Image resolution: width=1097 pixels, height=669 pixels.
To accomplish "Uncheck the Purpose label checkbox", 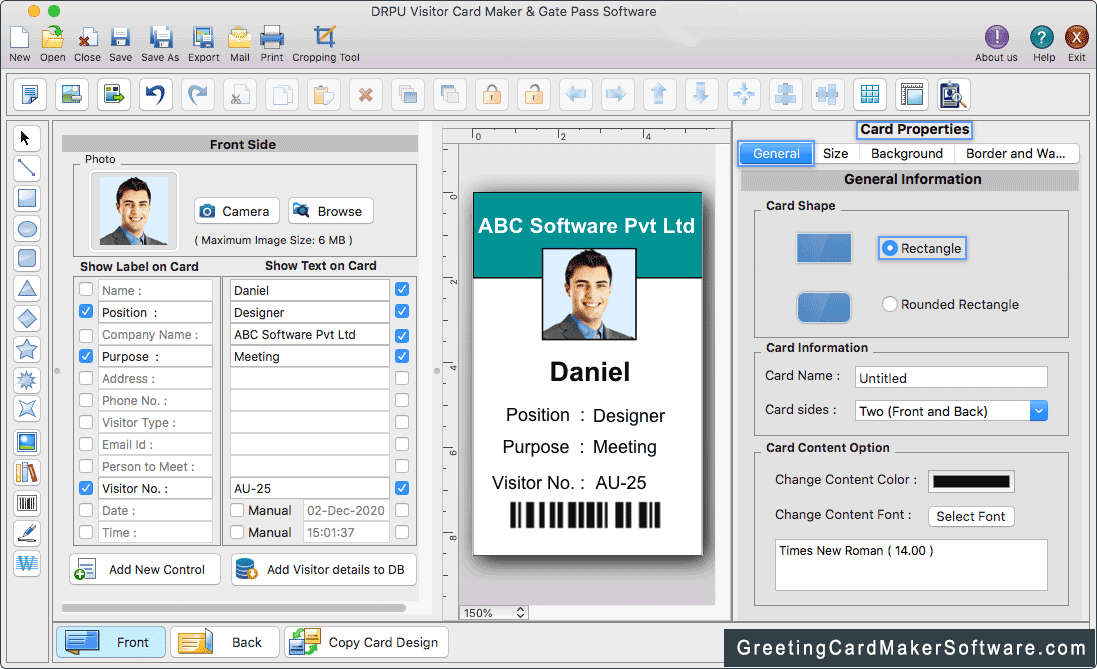I will click(x=86, y=355).
